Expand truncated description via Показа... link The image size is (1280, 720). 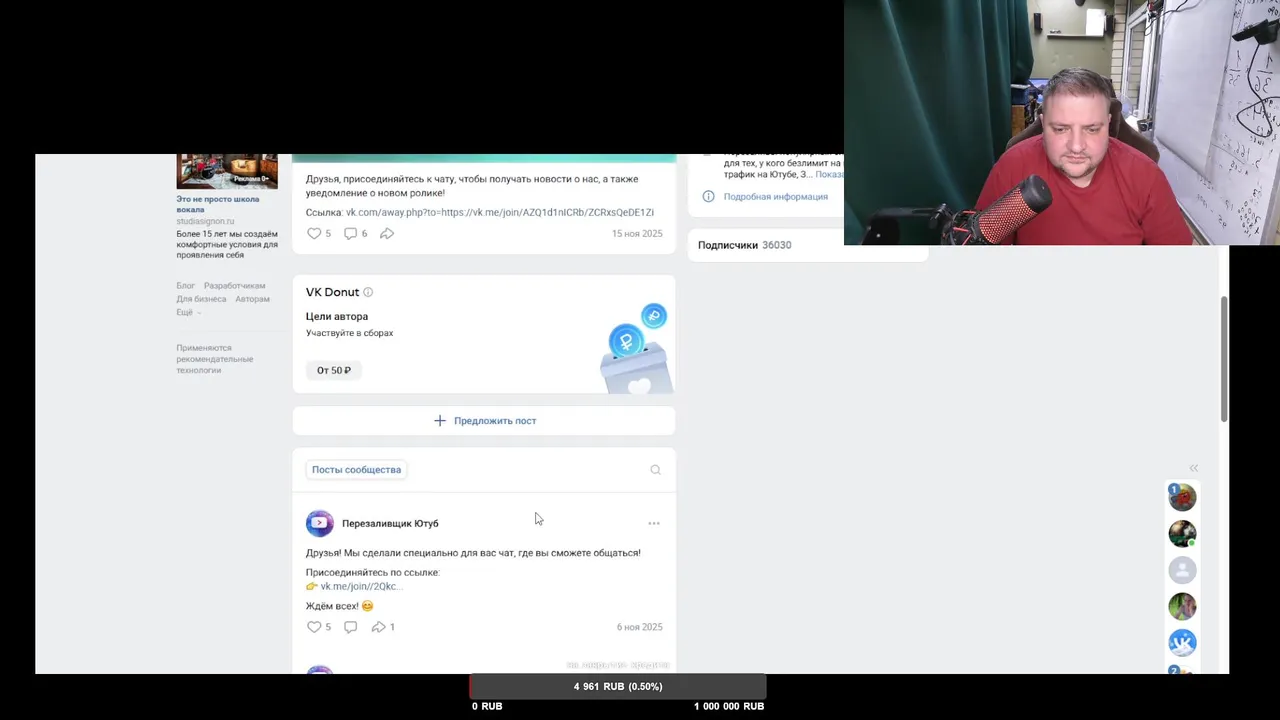coord(829,174)
